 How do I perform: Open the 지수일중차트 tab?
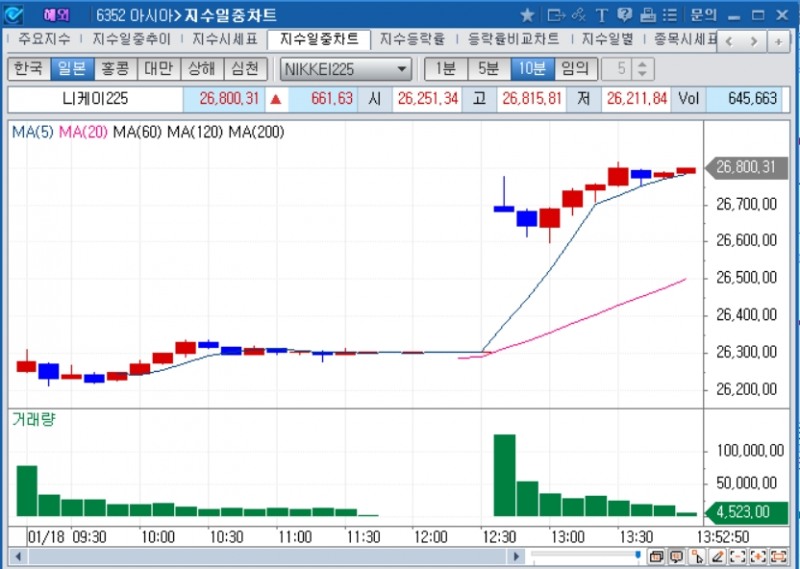(319, 39)
